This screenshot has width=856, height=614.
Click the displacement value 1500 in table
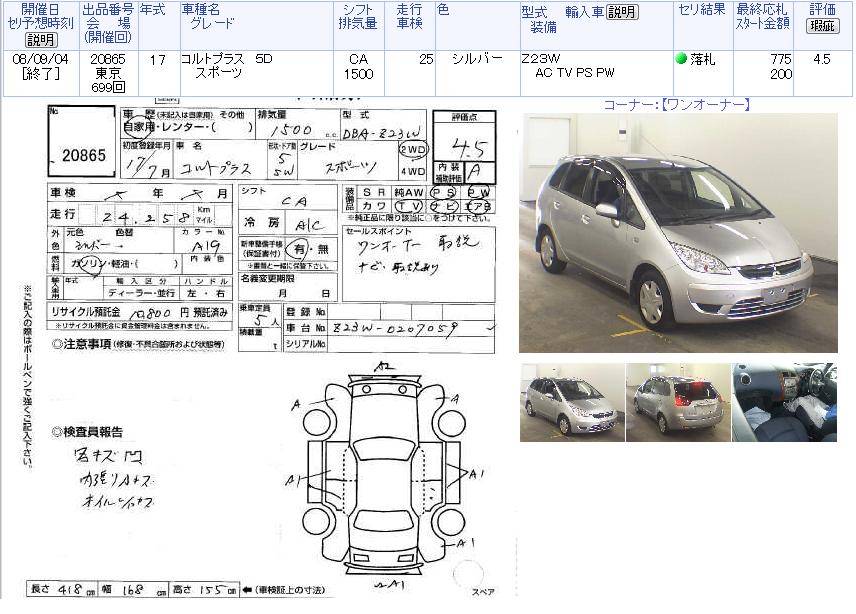pos(358,74)
